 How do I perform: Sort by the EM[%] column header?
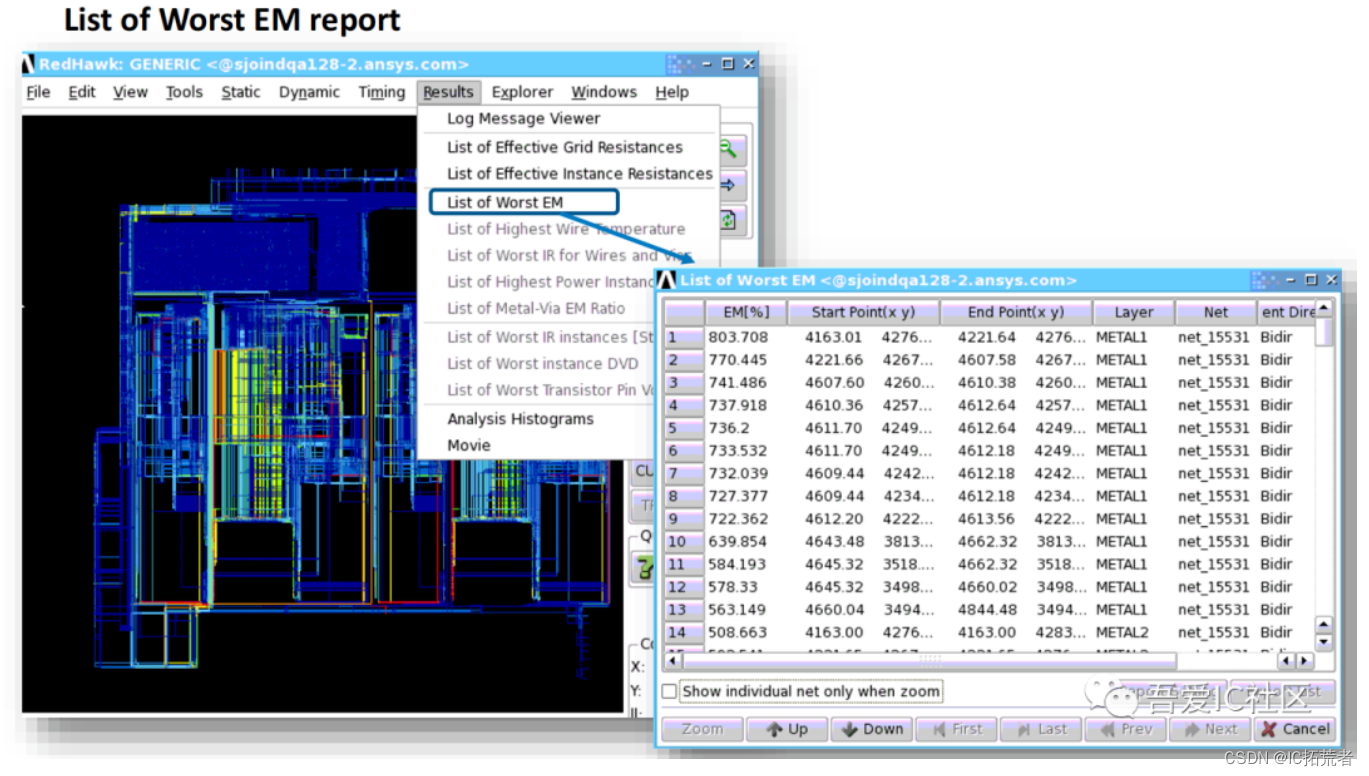tap(745, 312)
